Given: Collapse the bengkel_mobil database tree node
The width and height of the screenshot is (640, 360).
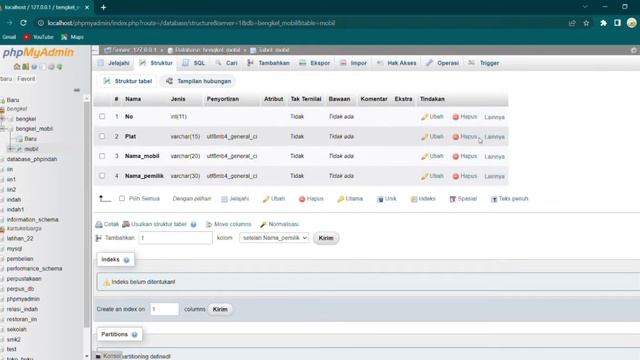Looking at the screenshot, I should point(3,129).
